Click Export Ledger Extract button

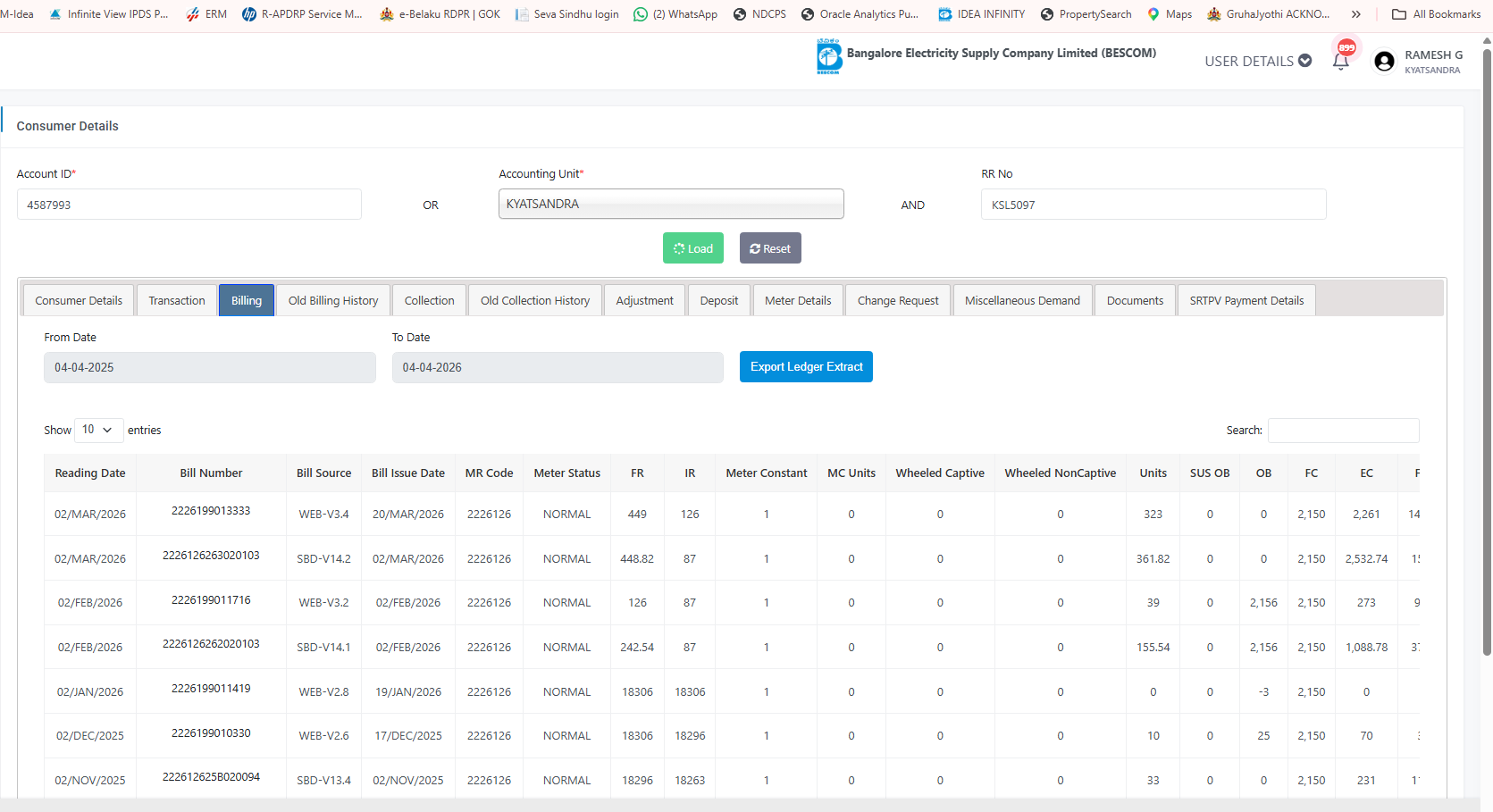tap(805, 367)
